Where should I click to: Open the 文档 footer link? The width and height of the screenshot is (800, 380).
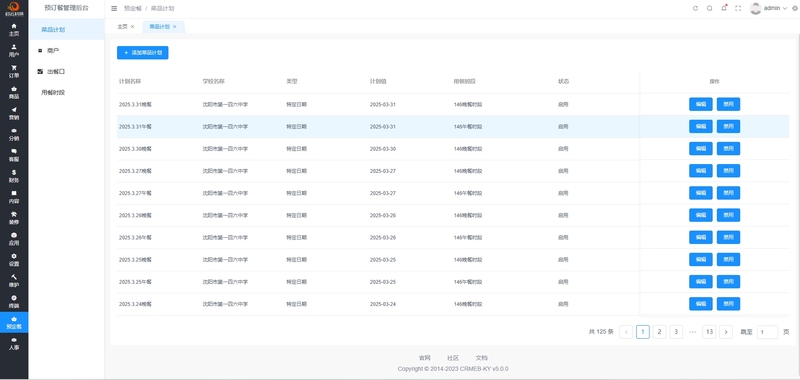(x=481, y=358)
